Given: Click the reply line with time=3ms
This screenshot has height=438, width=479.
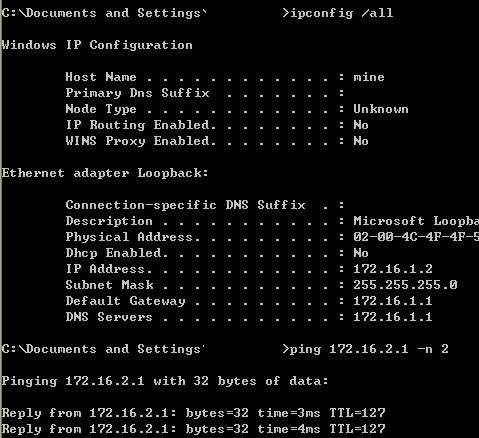Looking at the screenshot, I should [x=193, y=413].
